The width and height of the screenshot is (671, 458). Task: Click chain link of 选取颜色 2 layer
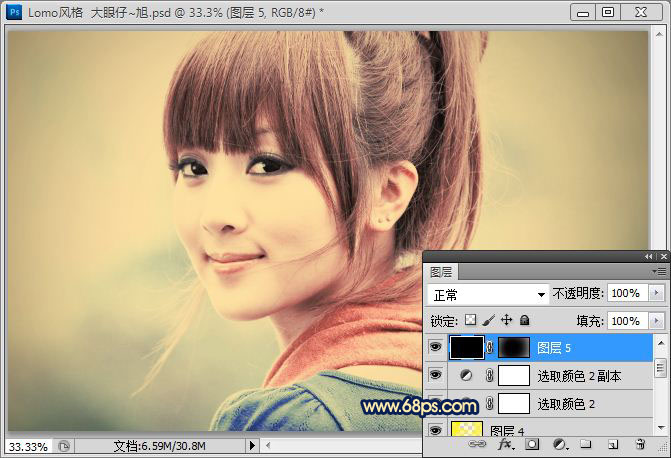(490, 404)
